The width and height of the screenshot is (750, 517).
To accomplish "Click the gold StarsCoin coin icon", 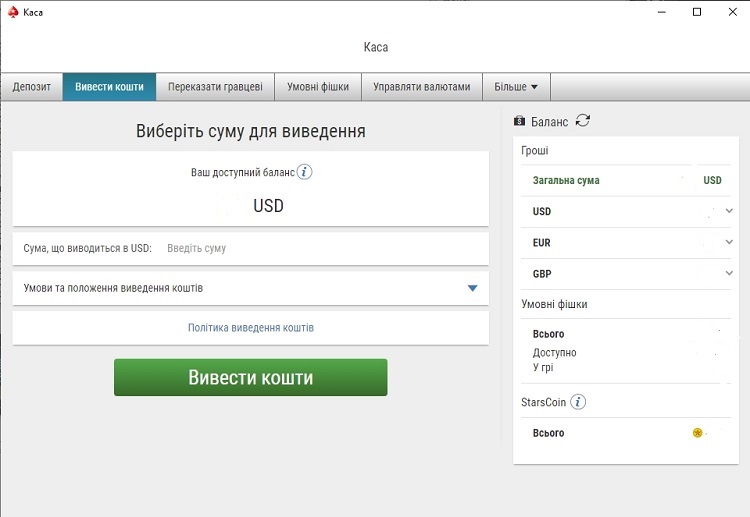I will pyautogui.click(x=697, y=433).
